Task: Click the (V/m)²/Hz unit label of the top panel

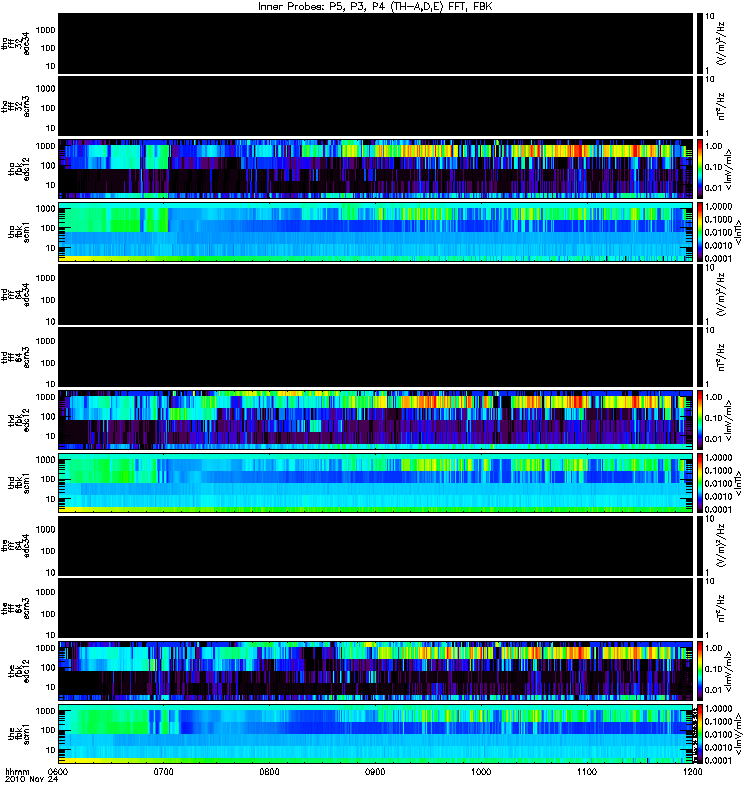Action: click(721, 43)
